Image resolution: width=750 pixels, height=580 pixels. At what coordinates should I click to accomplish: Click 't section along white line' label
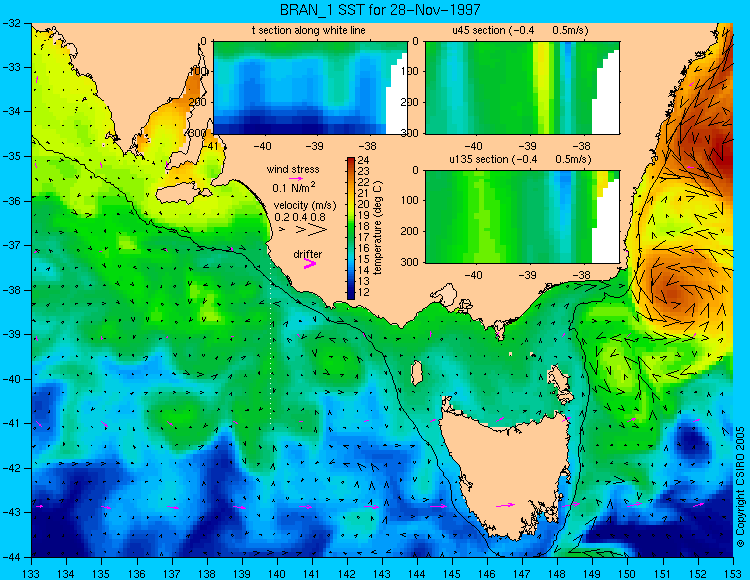(x=309, y=30)
